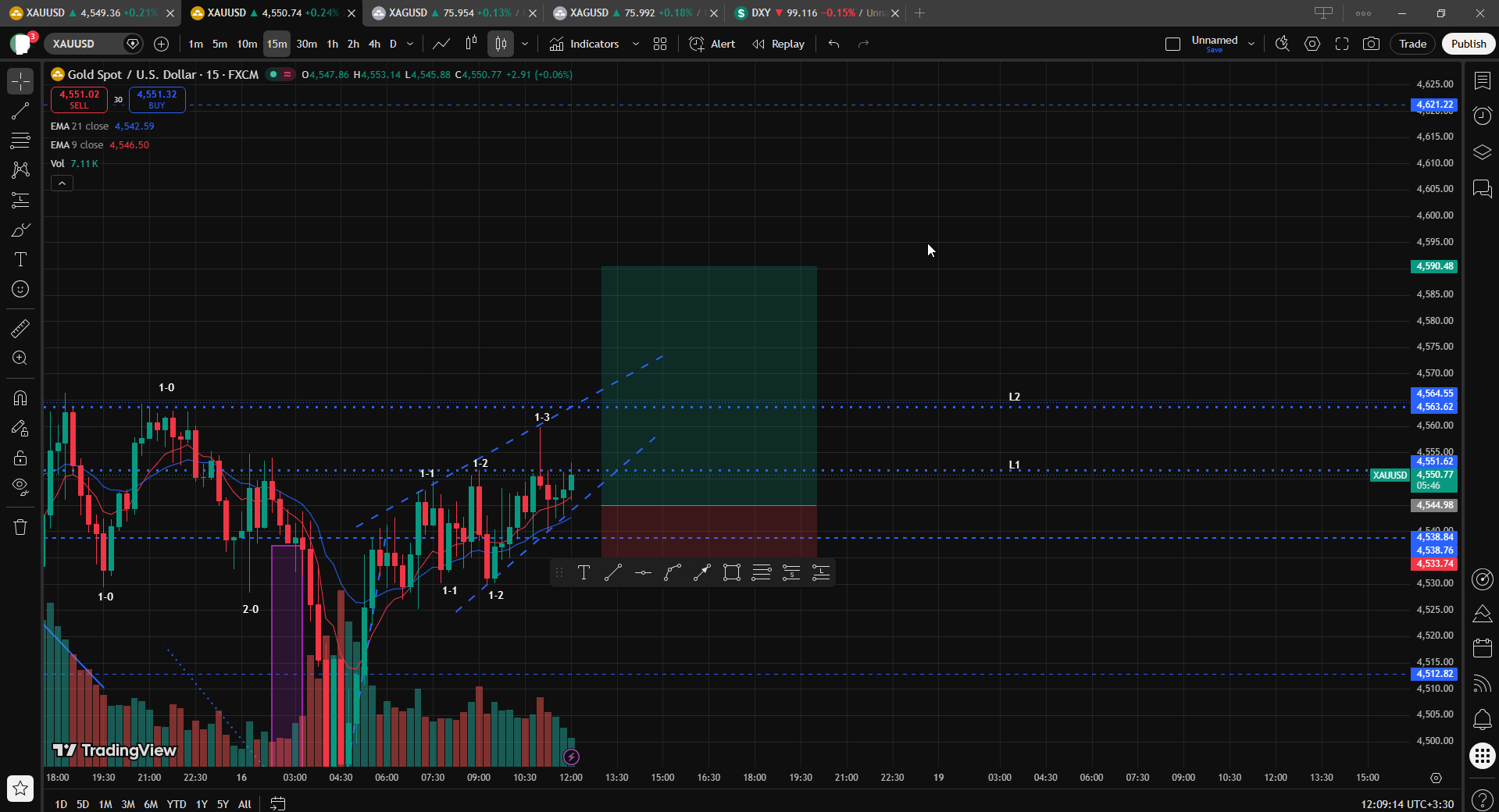Select the trend line drawing tool
The image size is (1499, 812).
[20, 111]
